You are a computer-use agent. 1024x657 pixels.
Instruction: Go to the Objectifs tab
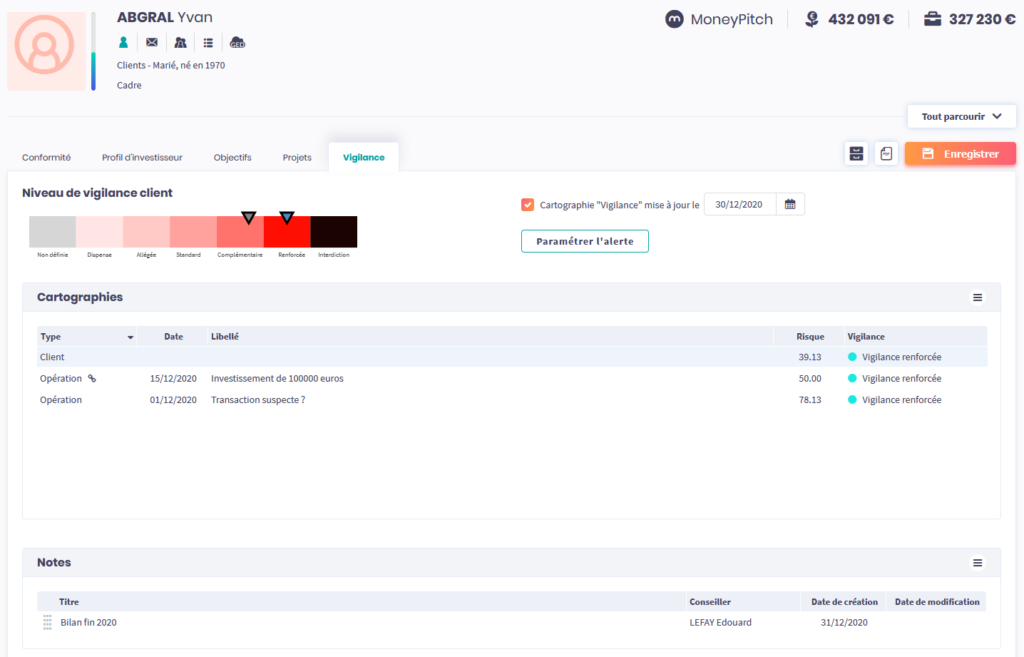[232, 158]
